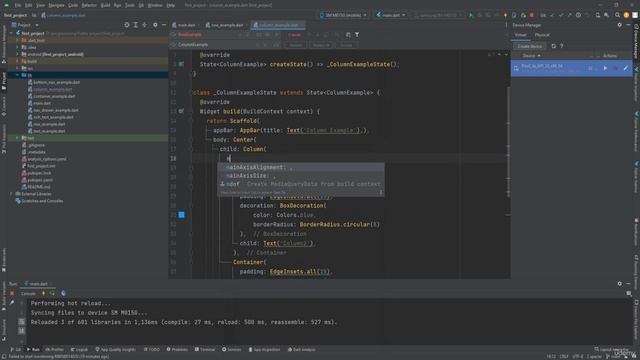The image size is (640, 360).
Task: Click blue color swatch in editor gutter
Action: (x=181, y=215)
